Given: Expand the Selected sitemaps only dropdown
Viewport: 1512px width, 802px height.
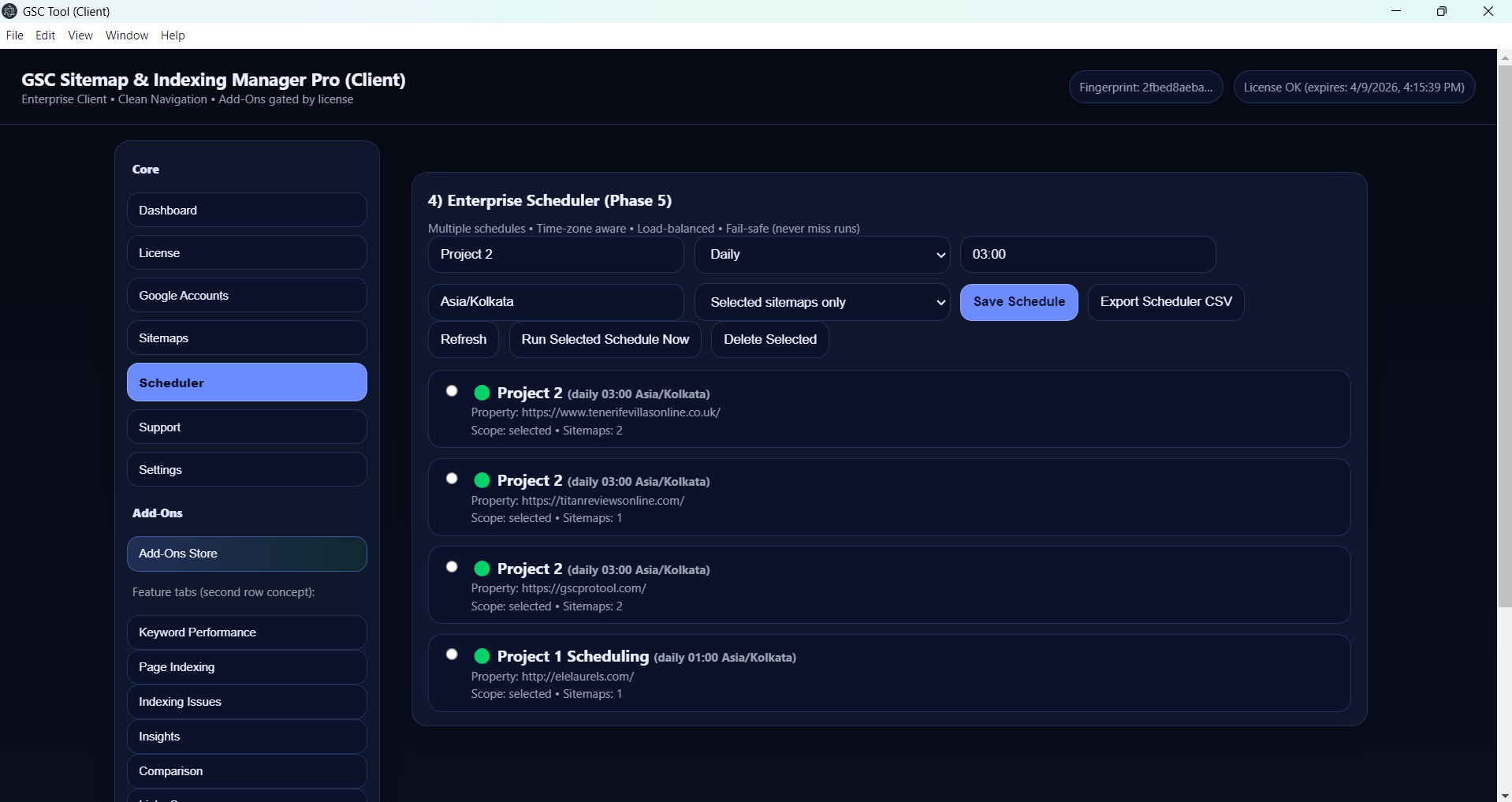Looking at the screenshot, I should click(x=821, y=302).
